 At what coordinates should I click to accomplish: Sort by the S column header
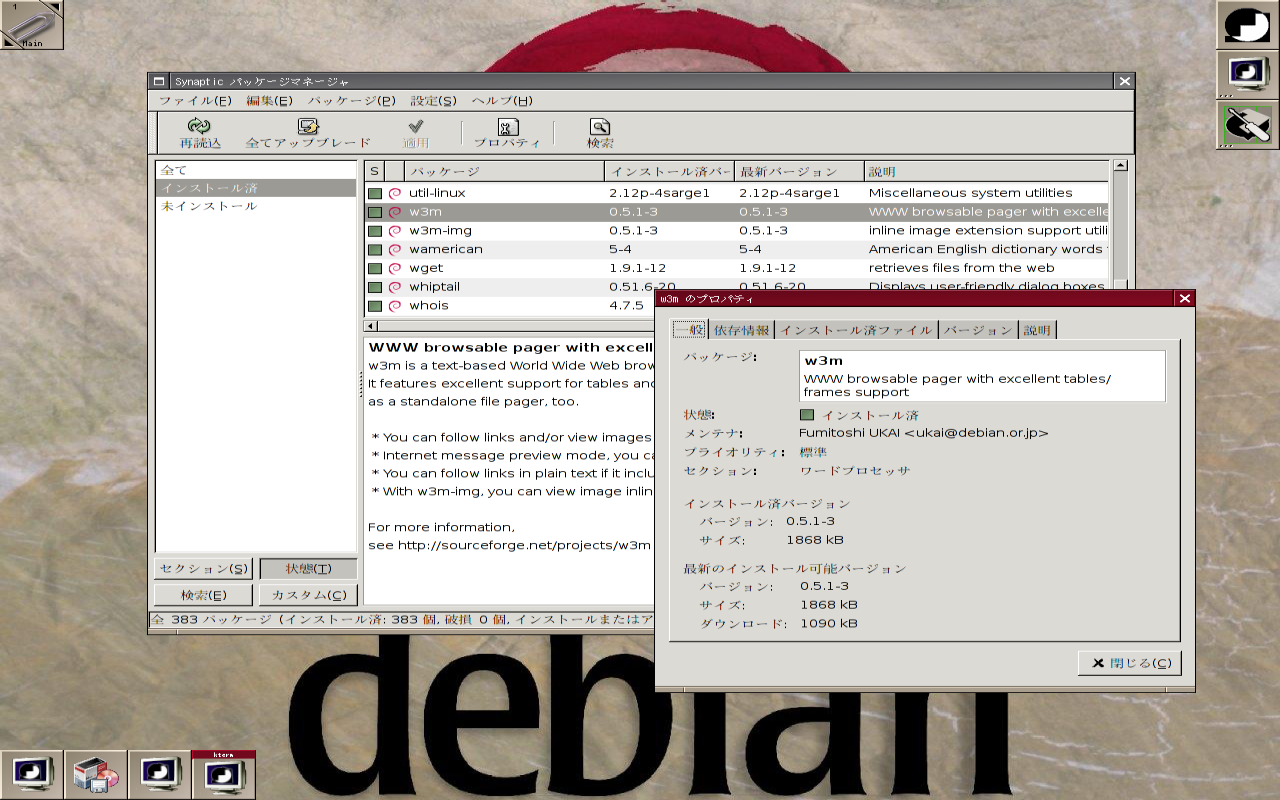374,172
